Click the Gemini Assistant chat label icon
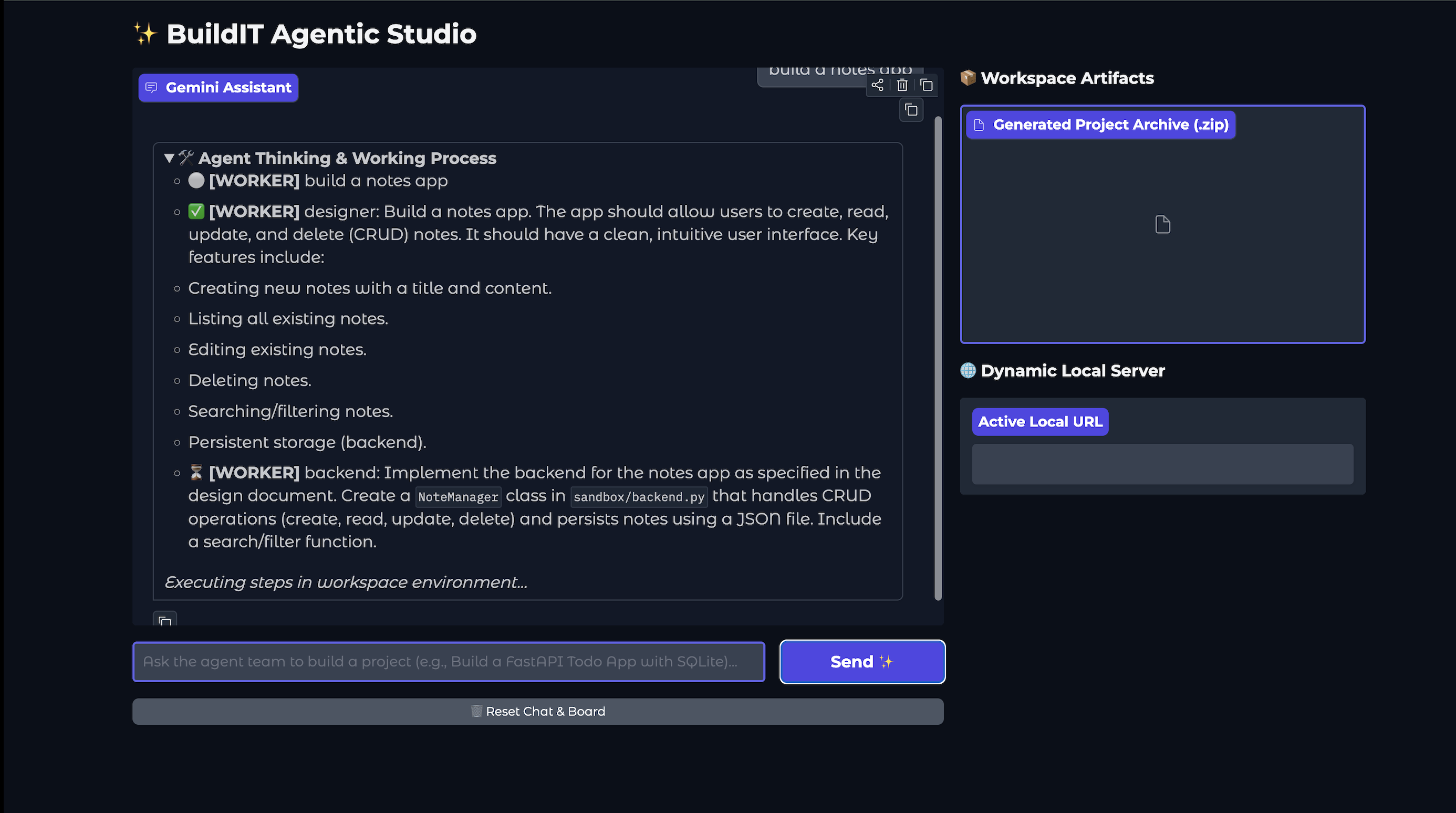Image resolution: width=1456 pixels, height=813 pixels. coord(151,88)
